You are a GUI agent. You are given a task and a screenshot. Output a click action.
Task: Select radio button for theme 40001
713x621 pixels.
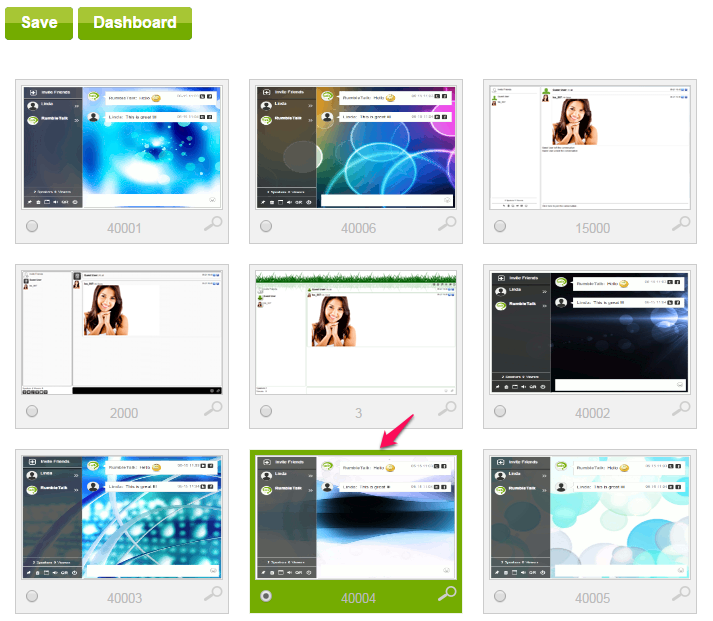pyautogui.click(x=32, y=227)
